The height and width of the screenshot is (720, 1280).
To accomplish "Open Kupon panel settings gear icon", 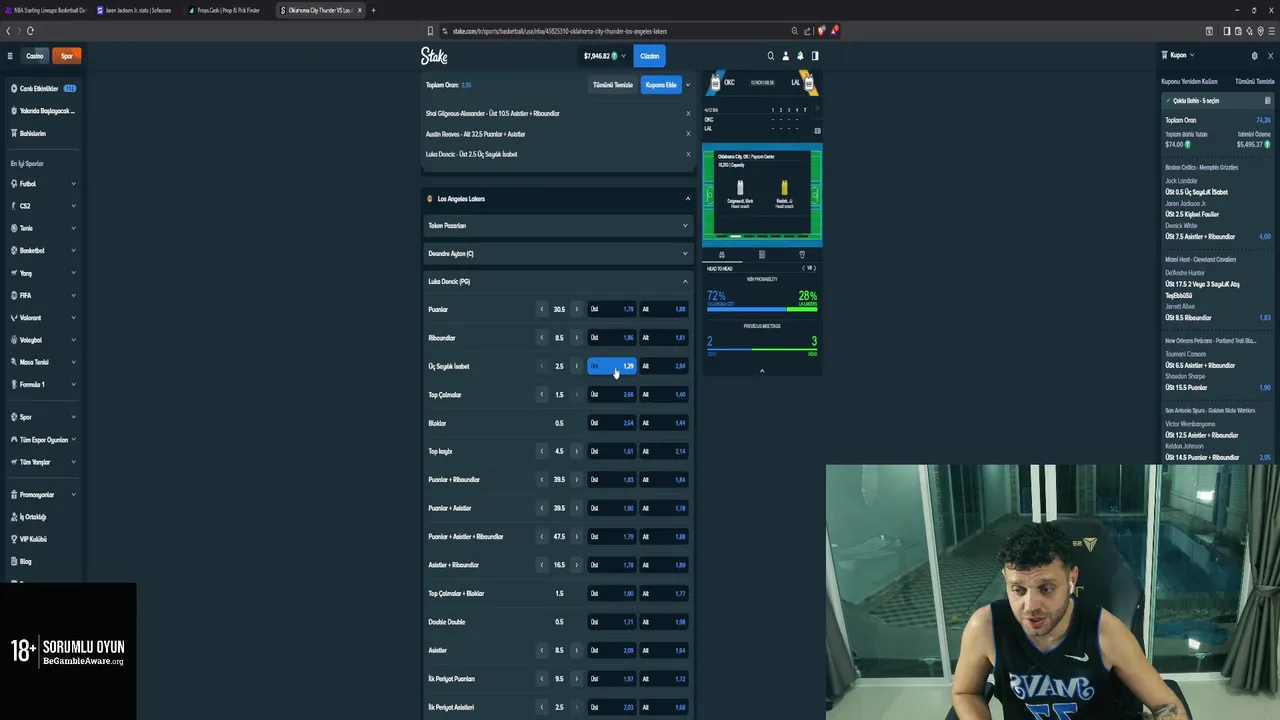I will [x=1255, y=56].
